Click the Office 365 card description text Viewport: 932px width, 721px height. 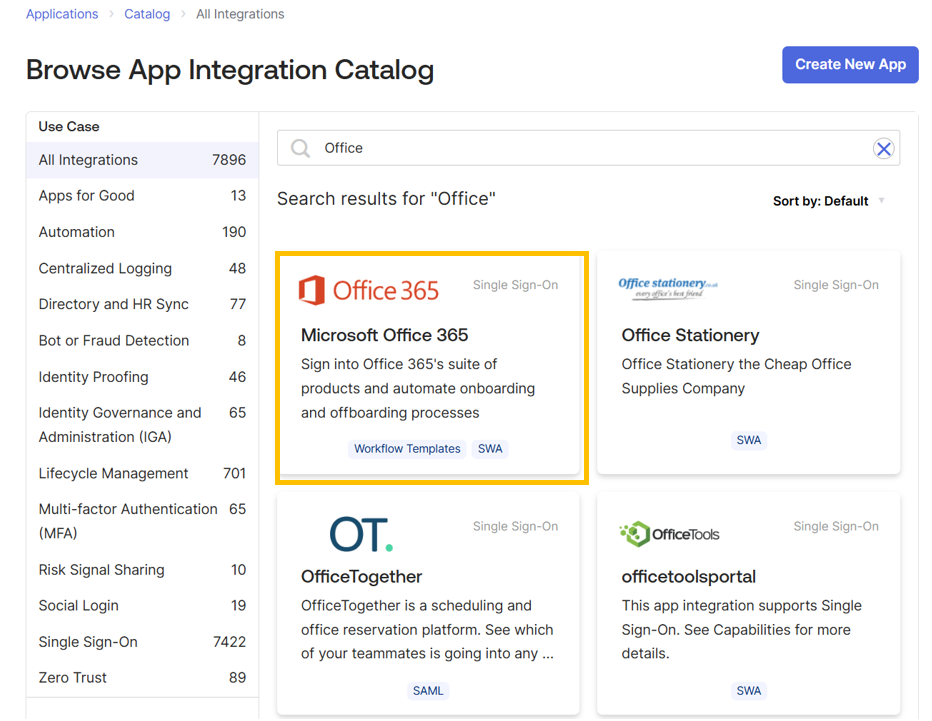tap(418, 388)
